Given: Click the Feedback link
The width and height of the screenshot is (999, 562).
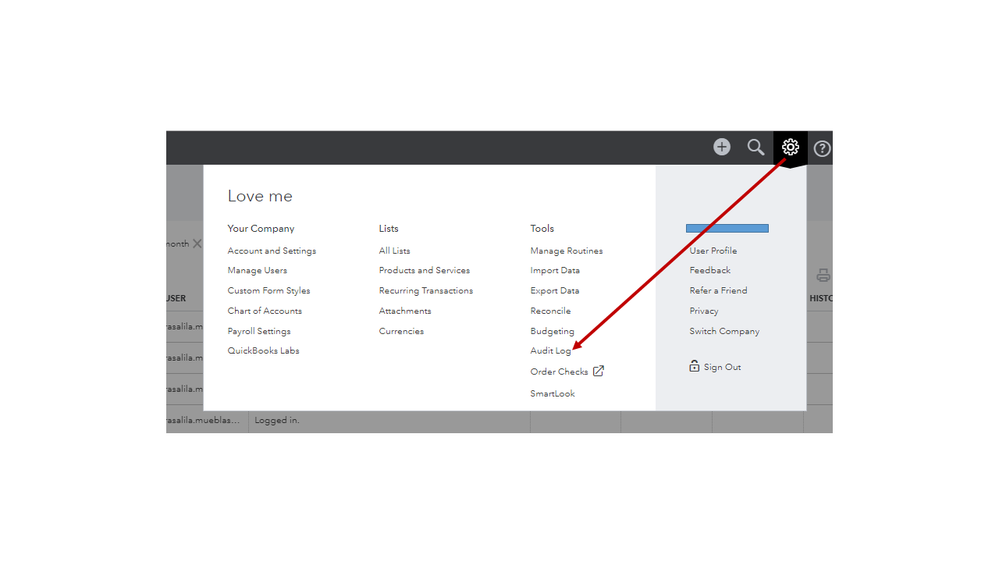Looking at the screenshot, I should coord(710,270).
